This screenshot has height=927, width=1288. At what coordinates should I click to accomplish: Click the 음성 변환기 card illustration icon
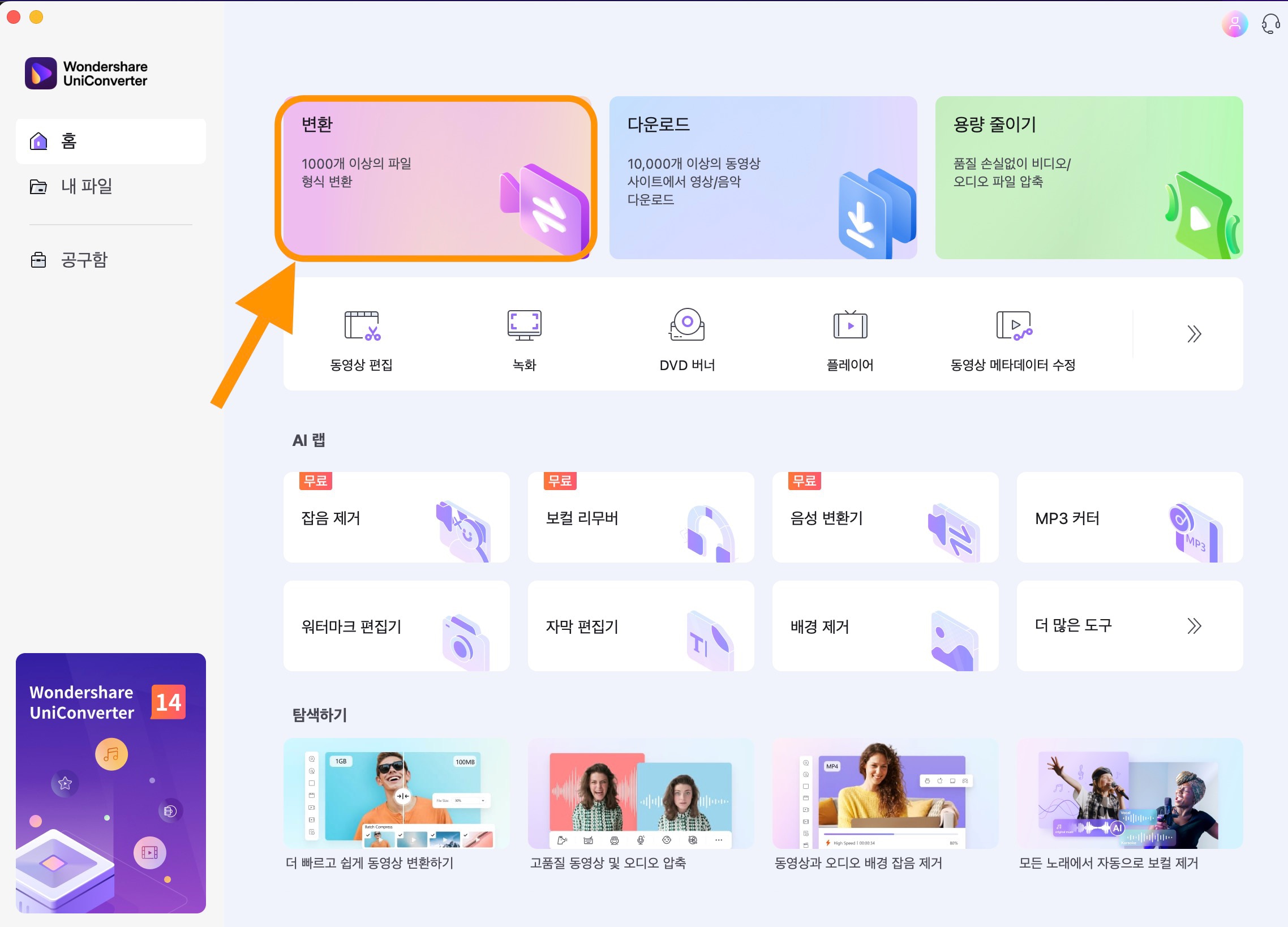point(954,533)
